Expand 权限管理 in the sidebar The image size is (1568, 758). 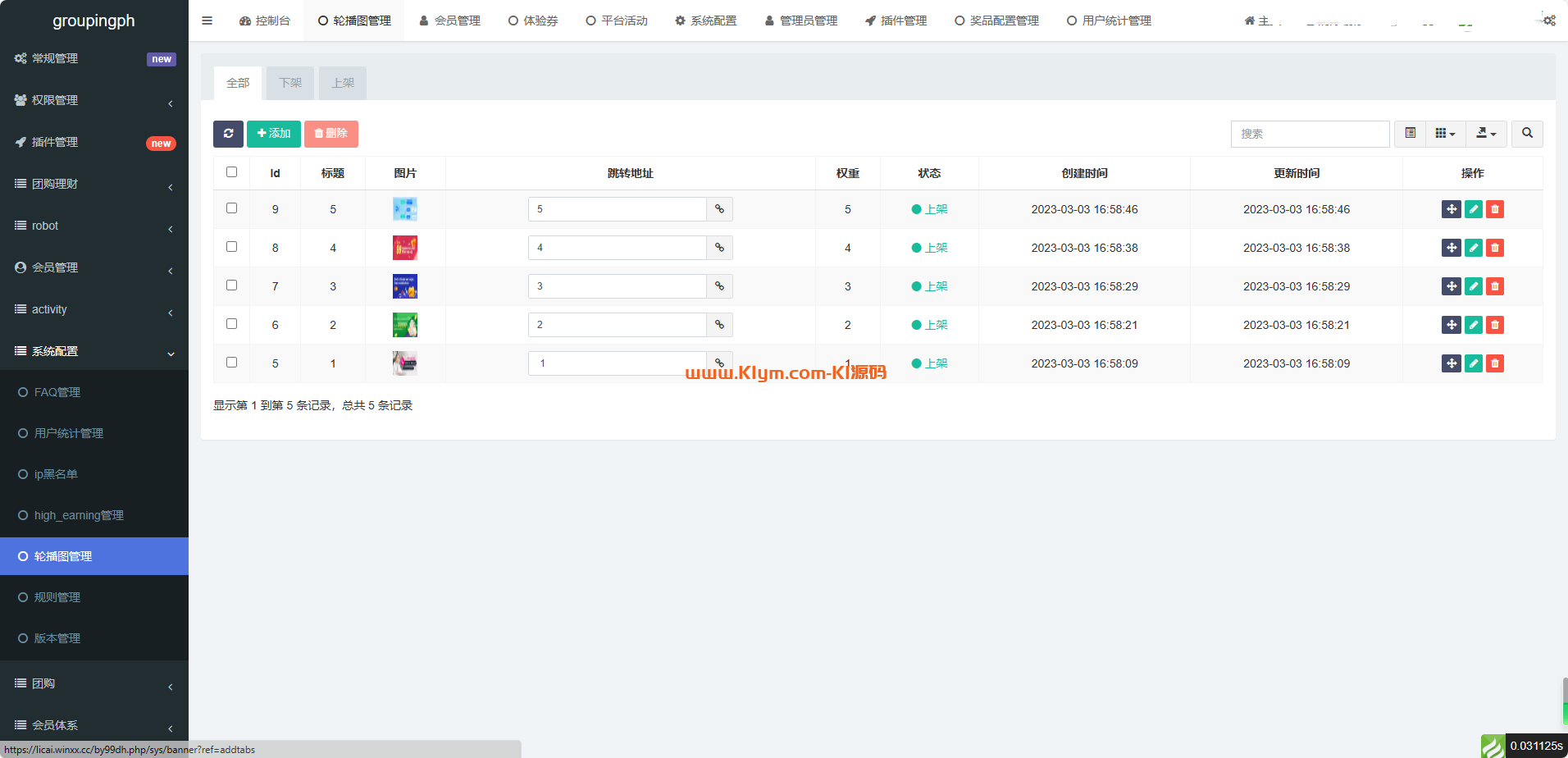click(x=94, y=100)
